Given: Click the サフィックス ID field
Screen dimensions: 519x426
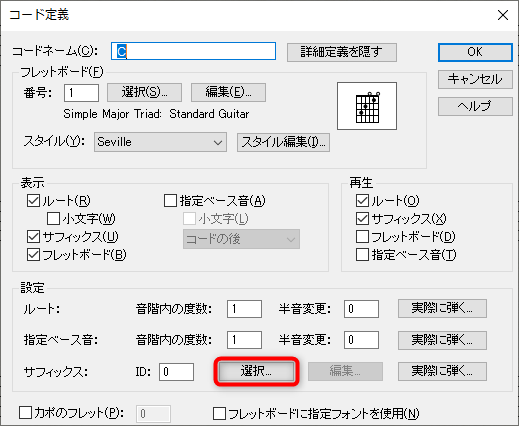Looking at the screenshot, I should click(x=176, y=372).
